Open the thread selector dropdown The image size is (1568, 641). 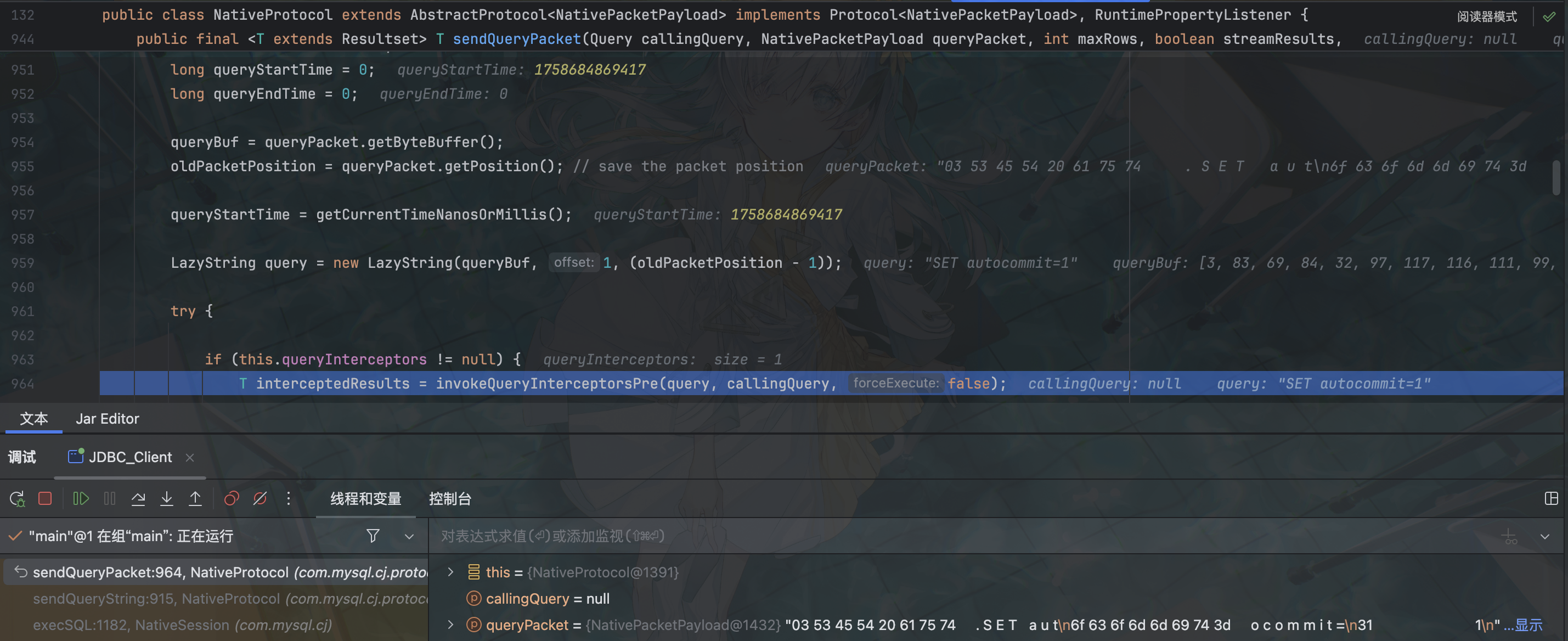409,536
